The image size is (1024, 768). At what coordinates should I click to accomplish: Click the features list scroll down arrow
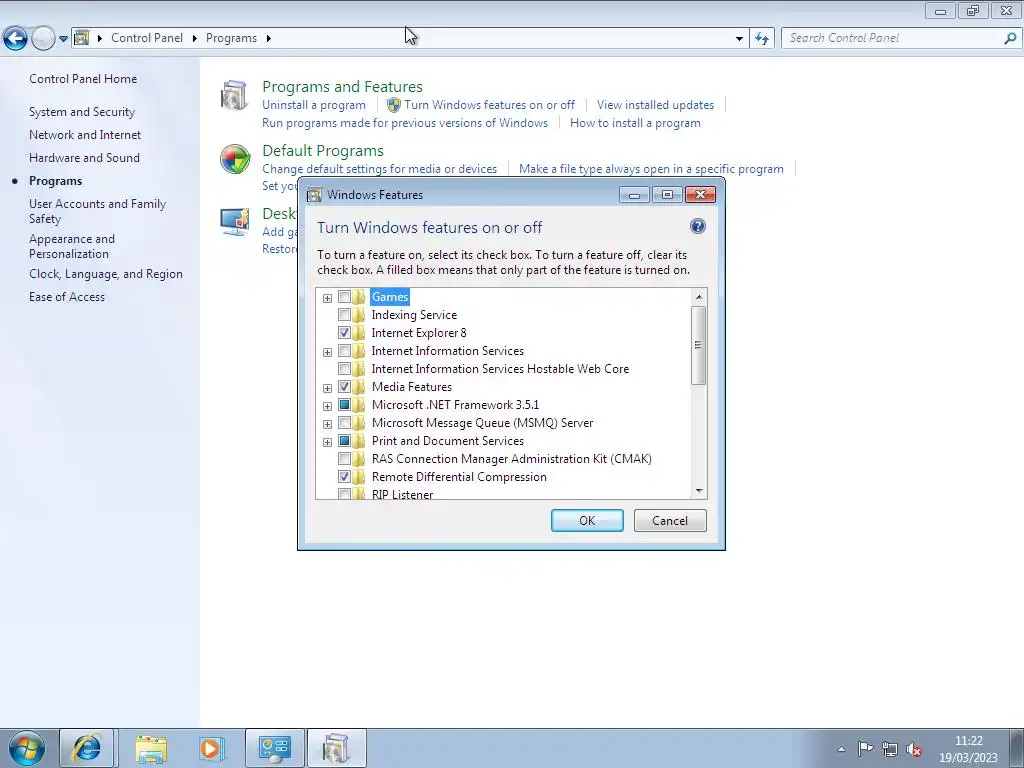point(699,491)
